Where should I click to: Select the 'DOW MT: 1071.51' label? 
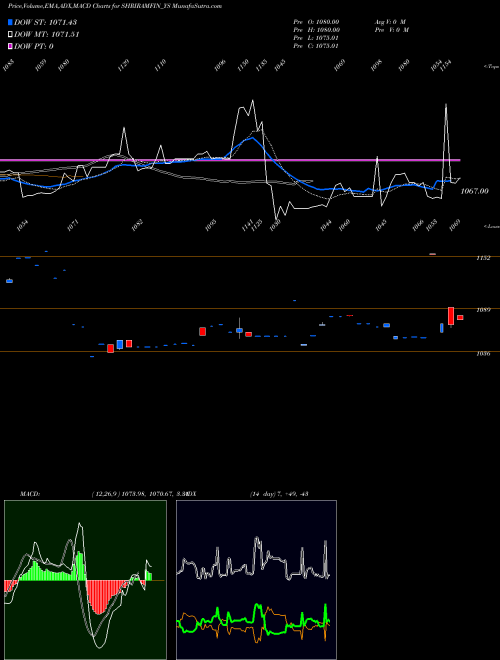(x=47, y=34)
